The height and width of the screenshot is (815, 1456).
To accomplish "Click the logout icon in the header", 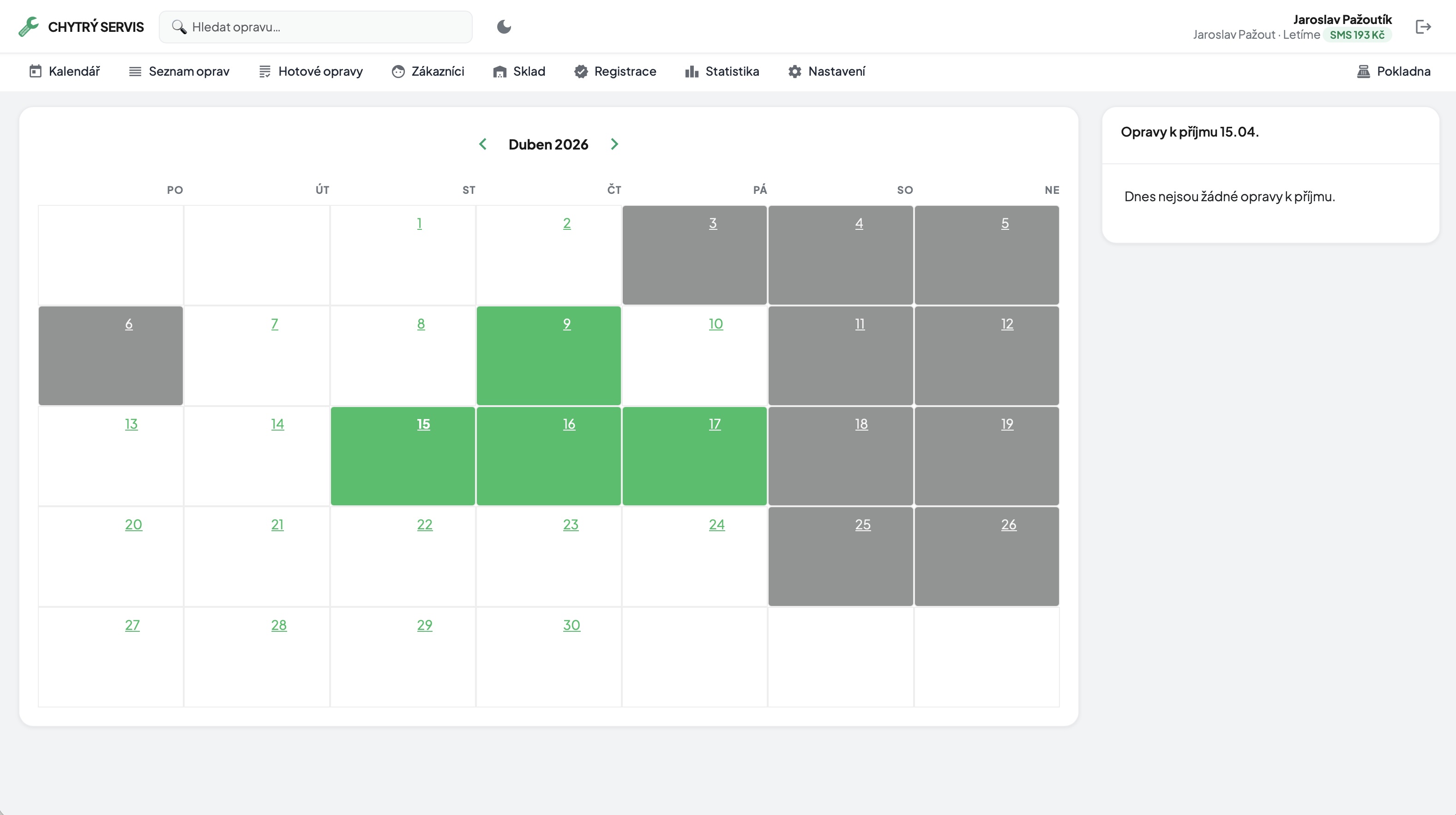I will click(1423, 27).
